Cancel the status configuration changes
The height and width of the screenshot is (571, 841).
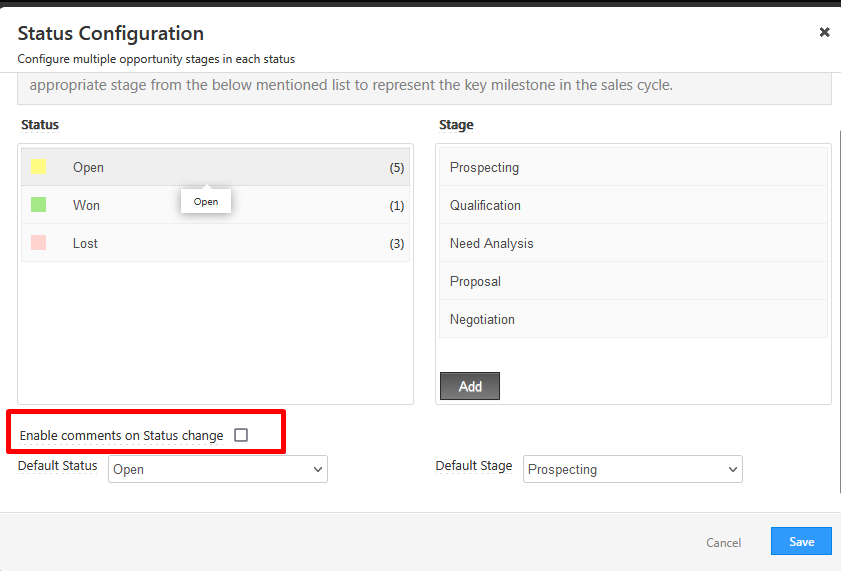(724, 543)
